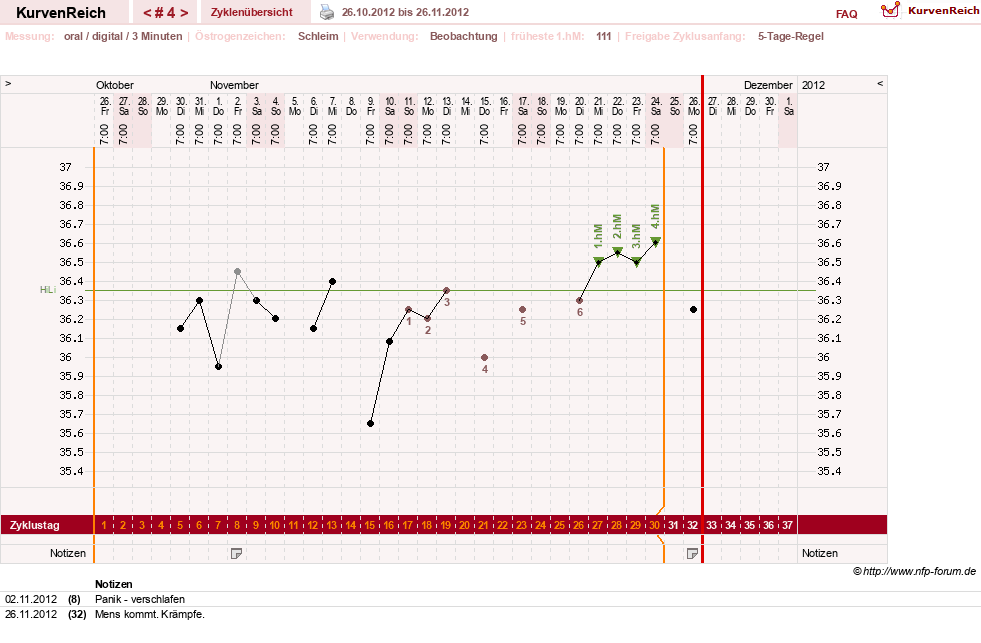Click the 'früheste 1.hM' value 111
The image size is (981, 643).
point(604,36)
